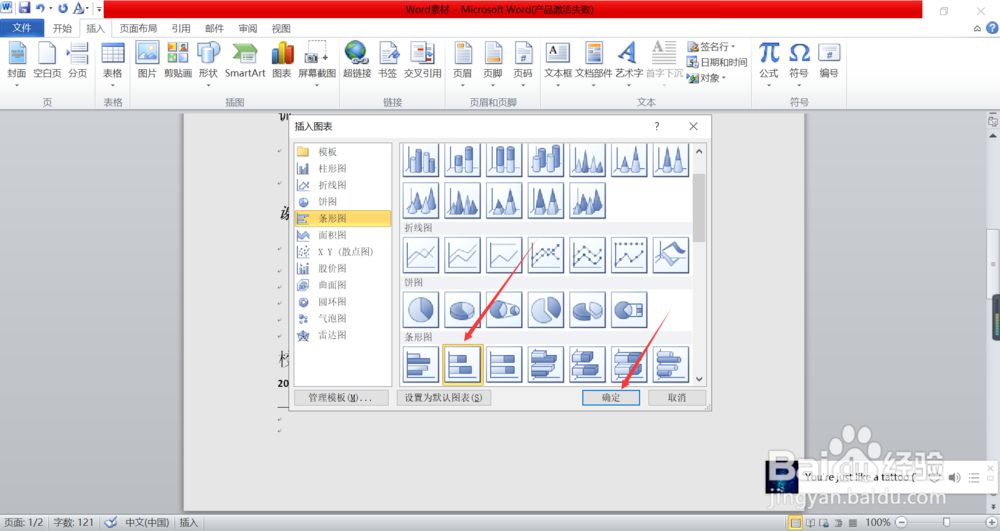The image size is (1000, 531).
Task: Choose the basic pie chart thumbnail
Action: tap(421, 310)
